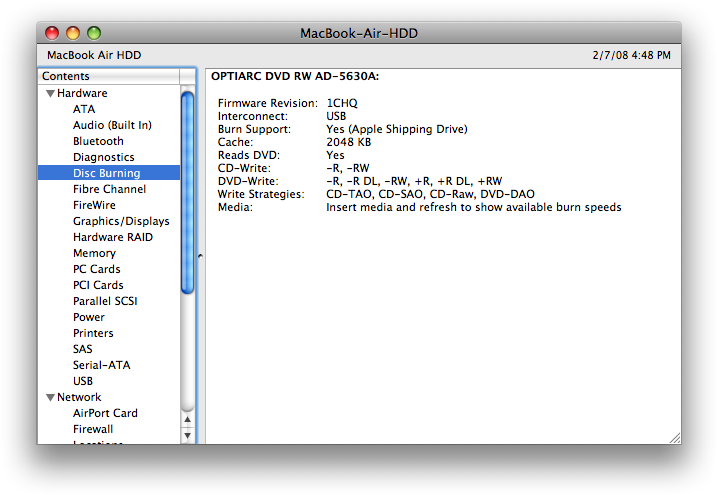The width and height of the screenshot is (717, 495).
Task: Click the window resize grip corner
Action: pos(675,438)
